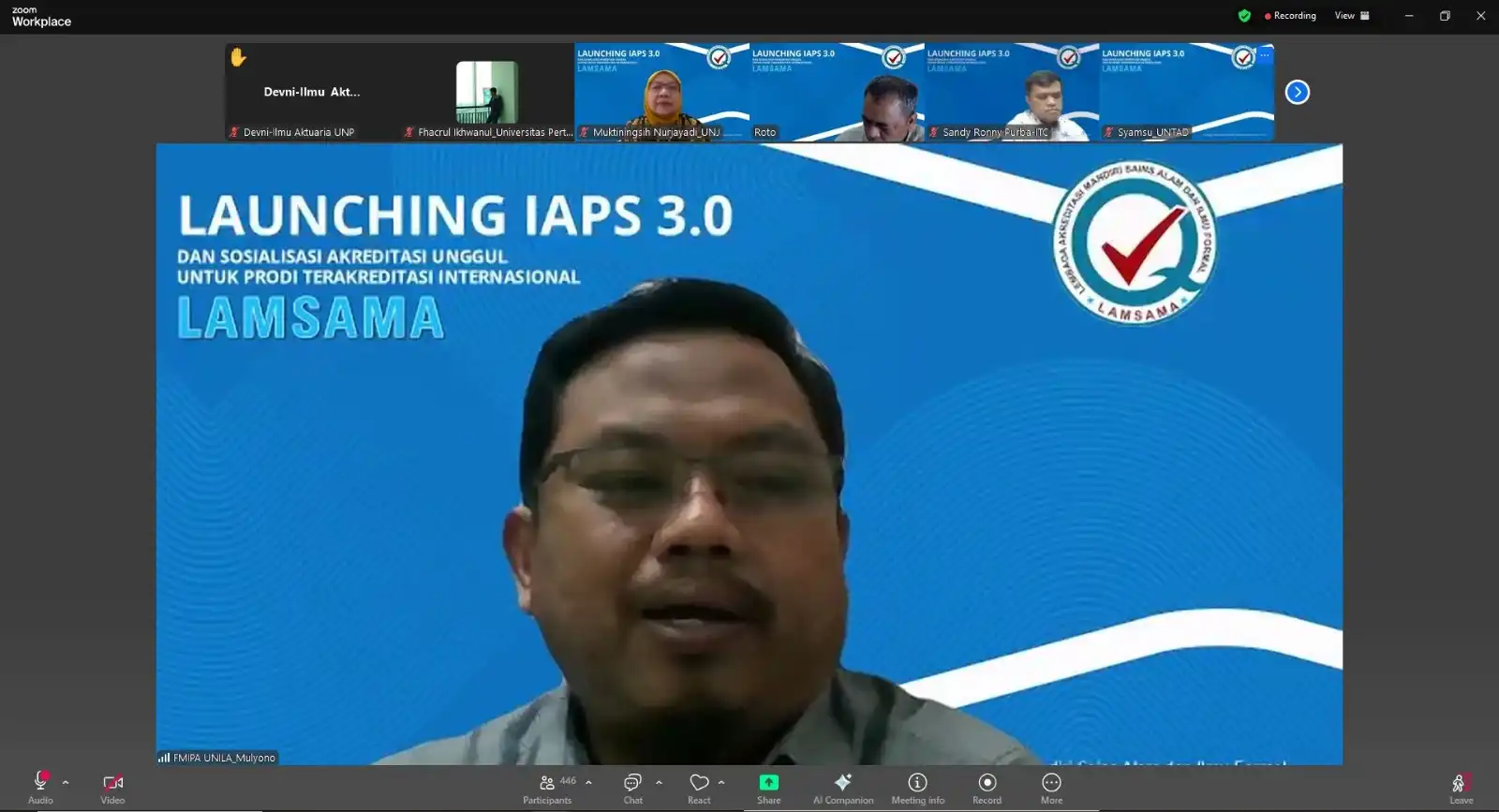Image resolution: width=1499 pixels, height=812 pixels.
Task: Toggle the Record button
Action: tap(987, 788)
